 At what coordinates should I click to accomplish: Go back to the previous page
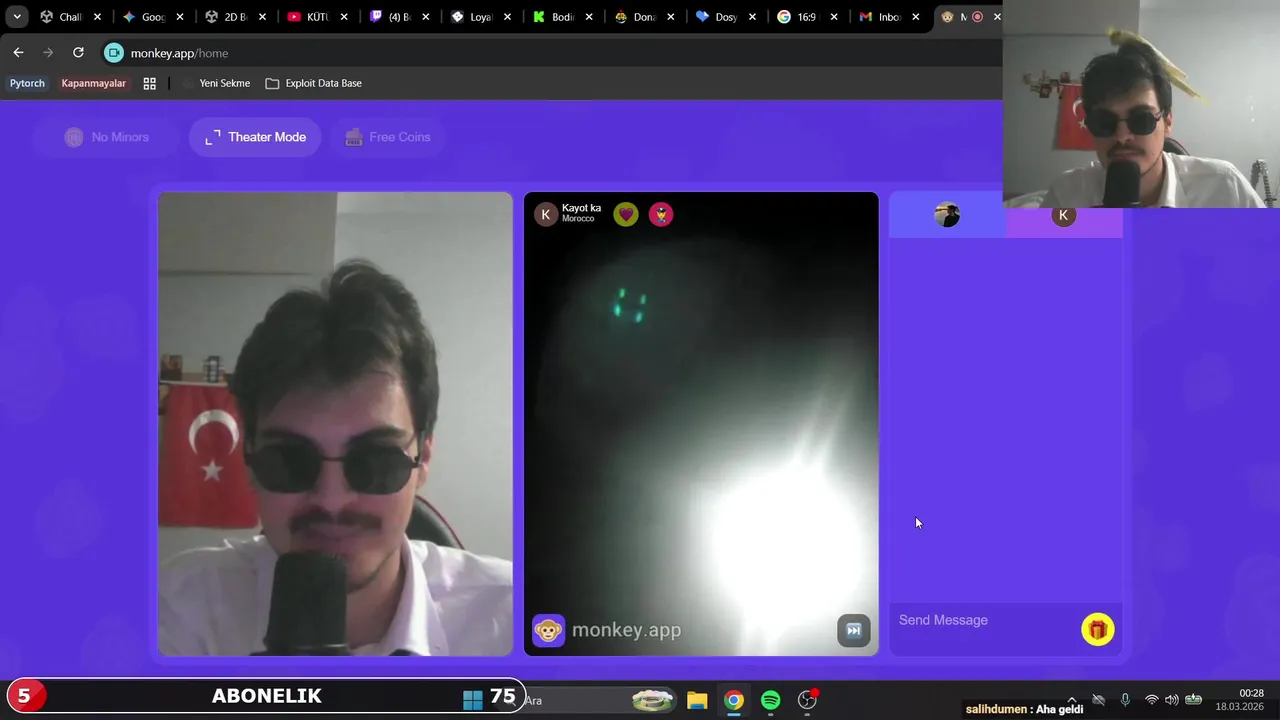click(x=18, y=53)
